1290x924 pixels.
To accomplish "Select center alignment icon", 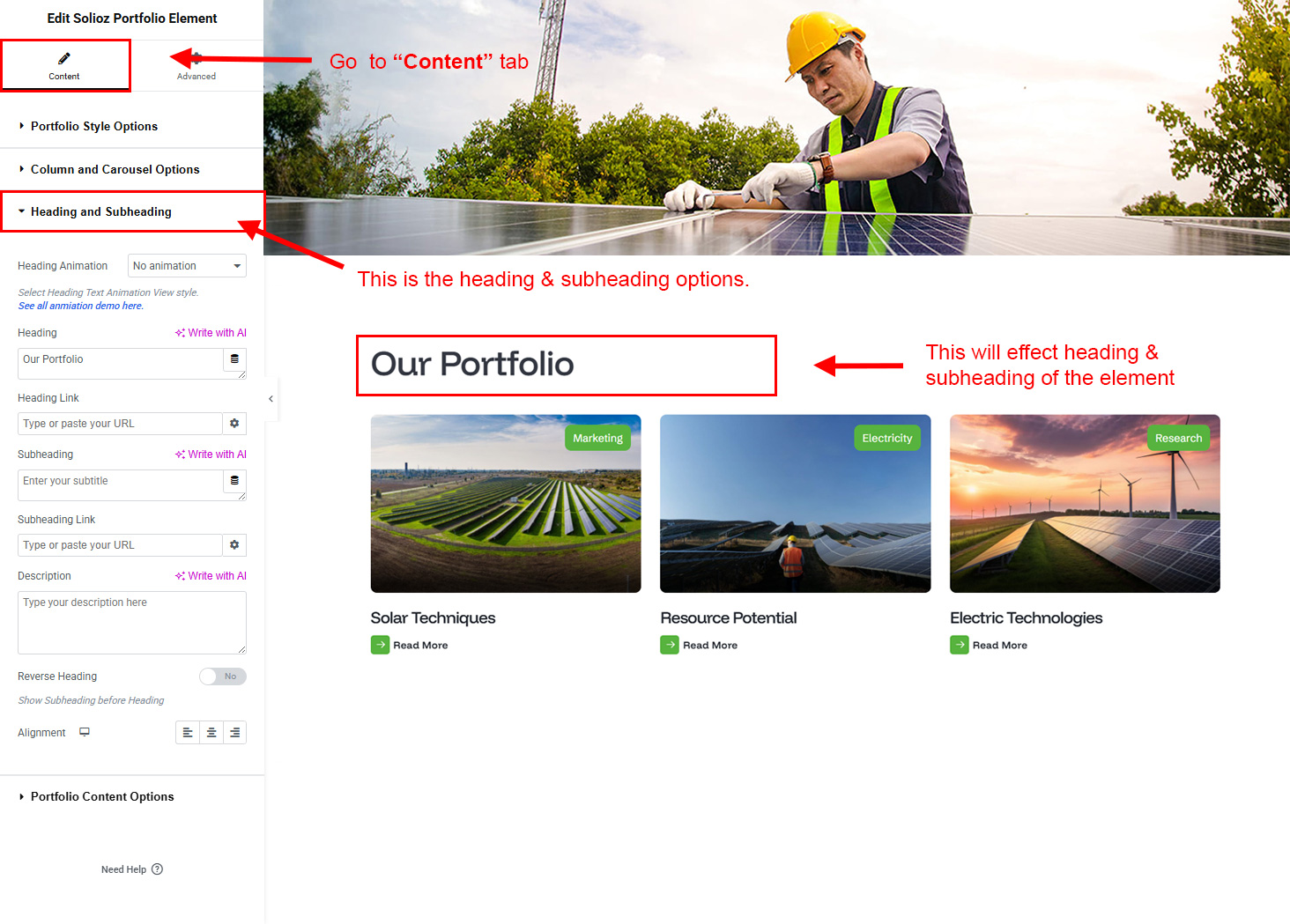I will 211,733.
